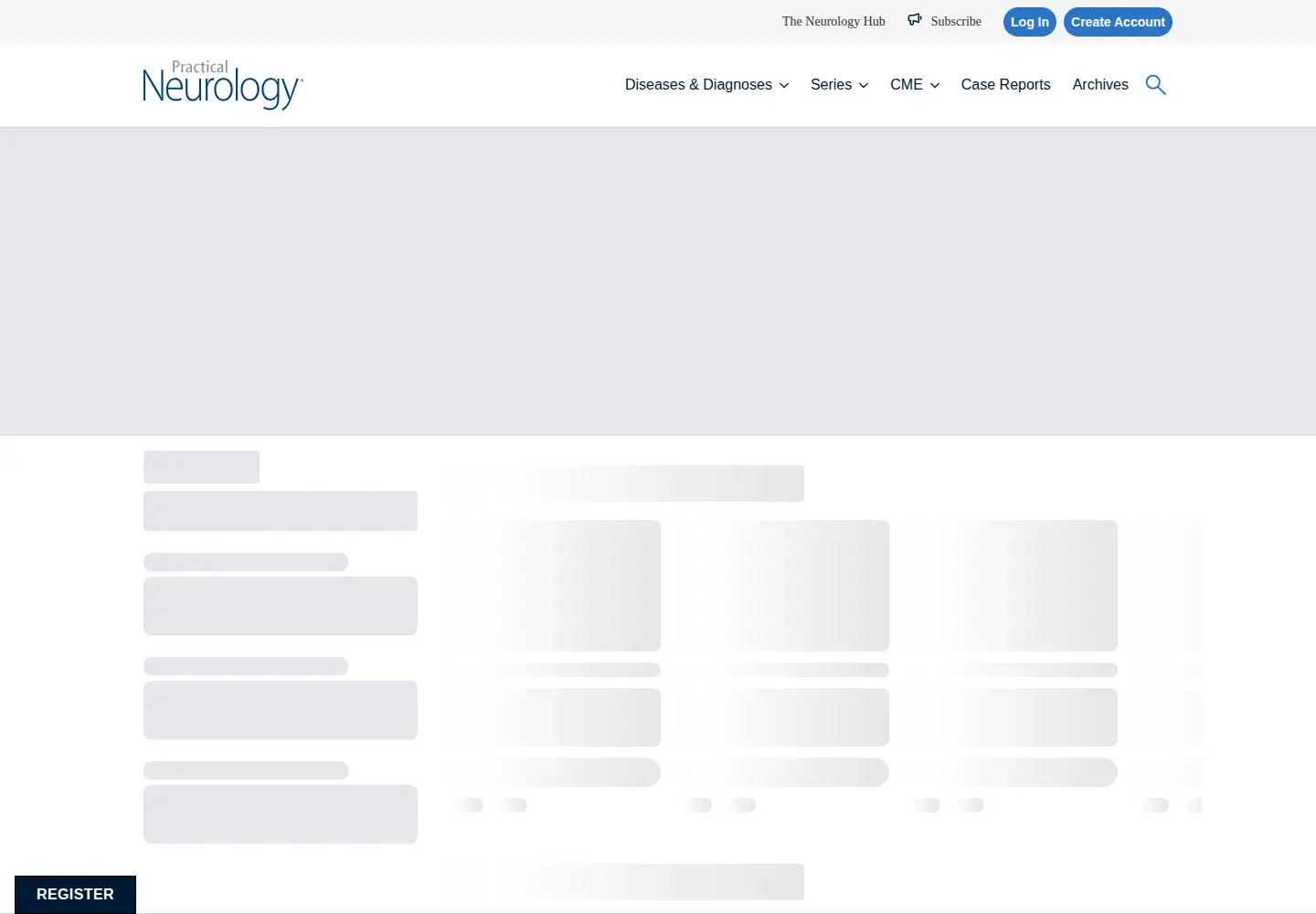
Task: Open the CME menu item
Action: [x=907, y=84]
